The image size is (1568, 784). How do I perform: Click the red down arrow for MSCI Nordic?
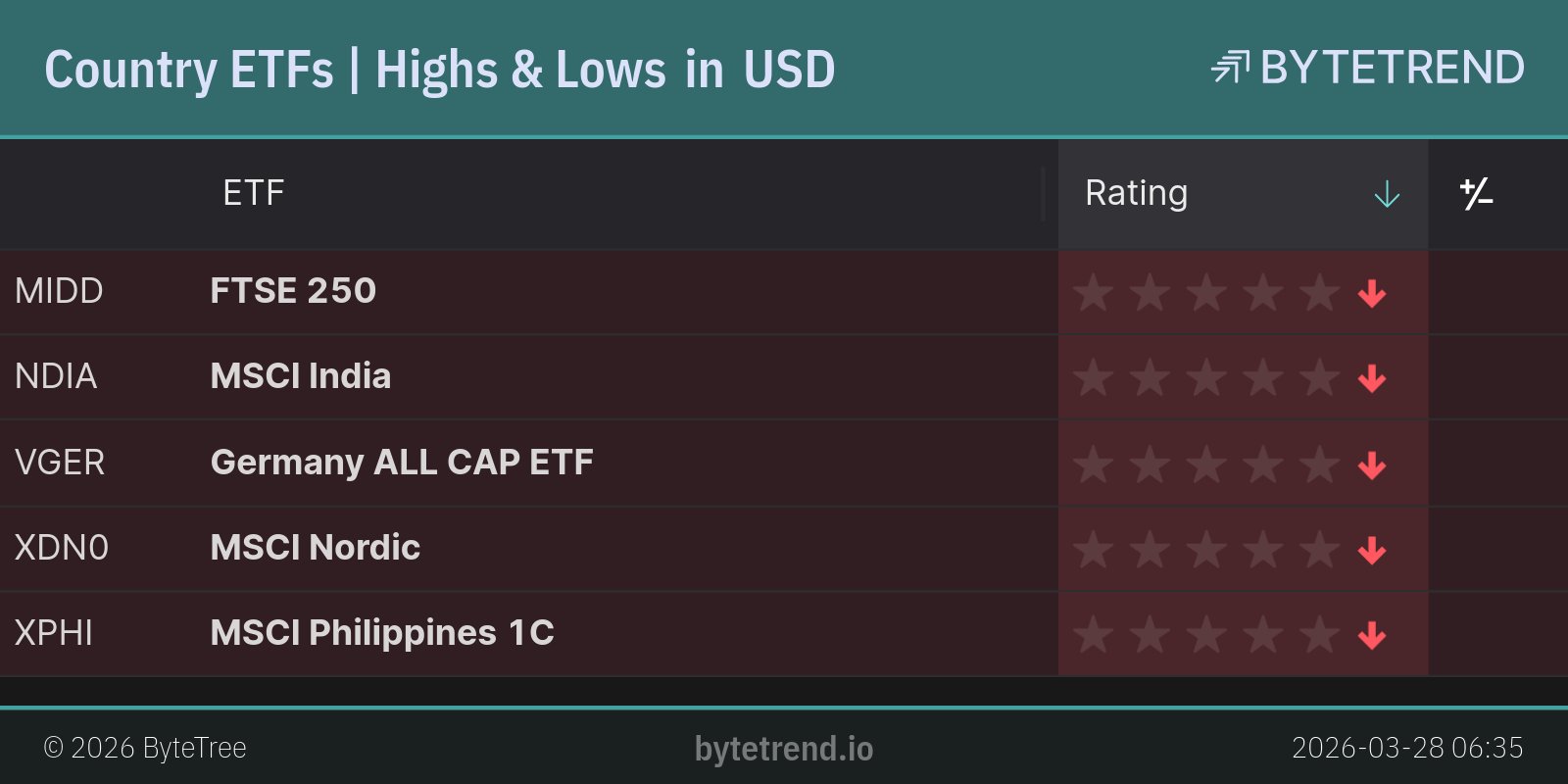coord(1372,550)
